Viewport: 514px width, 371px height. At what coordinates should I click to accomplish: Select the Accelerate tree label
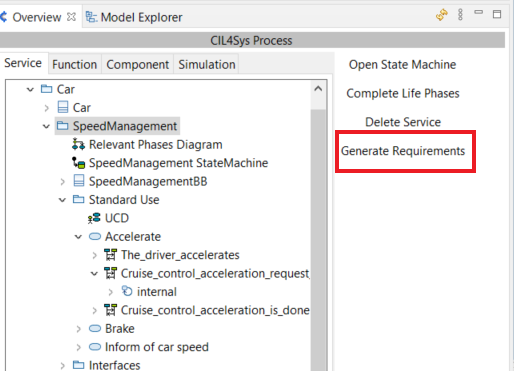pyautogui.click(x=133, y=236)
